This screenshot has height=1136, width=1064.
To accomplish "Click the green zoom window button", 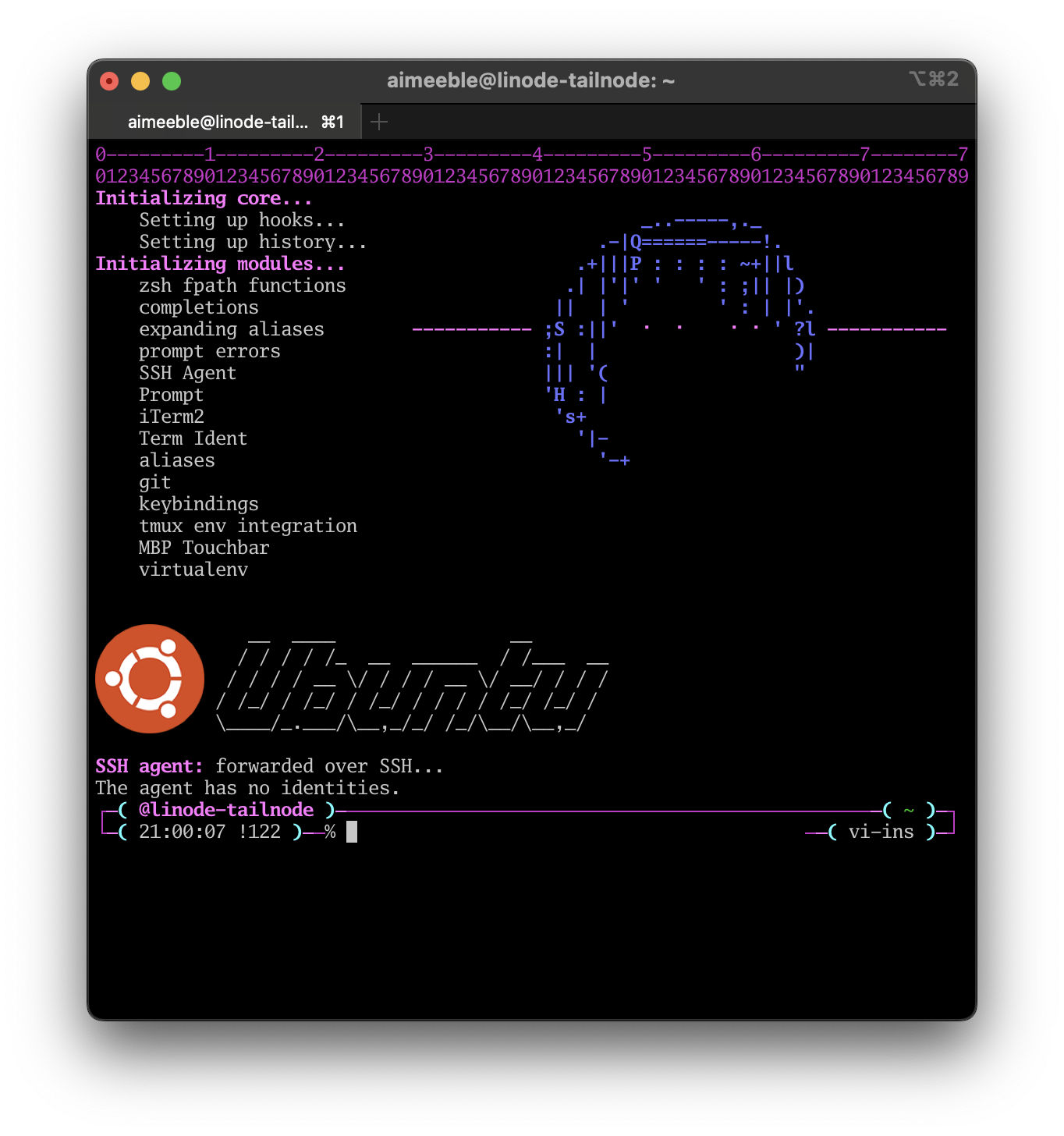I will (172, 81).
